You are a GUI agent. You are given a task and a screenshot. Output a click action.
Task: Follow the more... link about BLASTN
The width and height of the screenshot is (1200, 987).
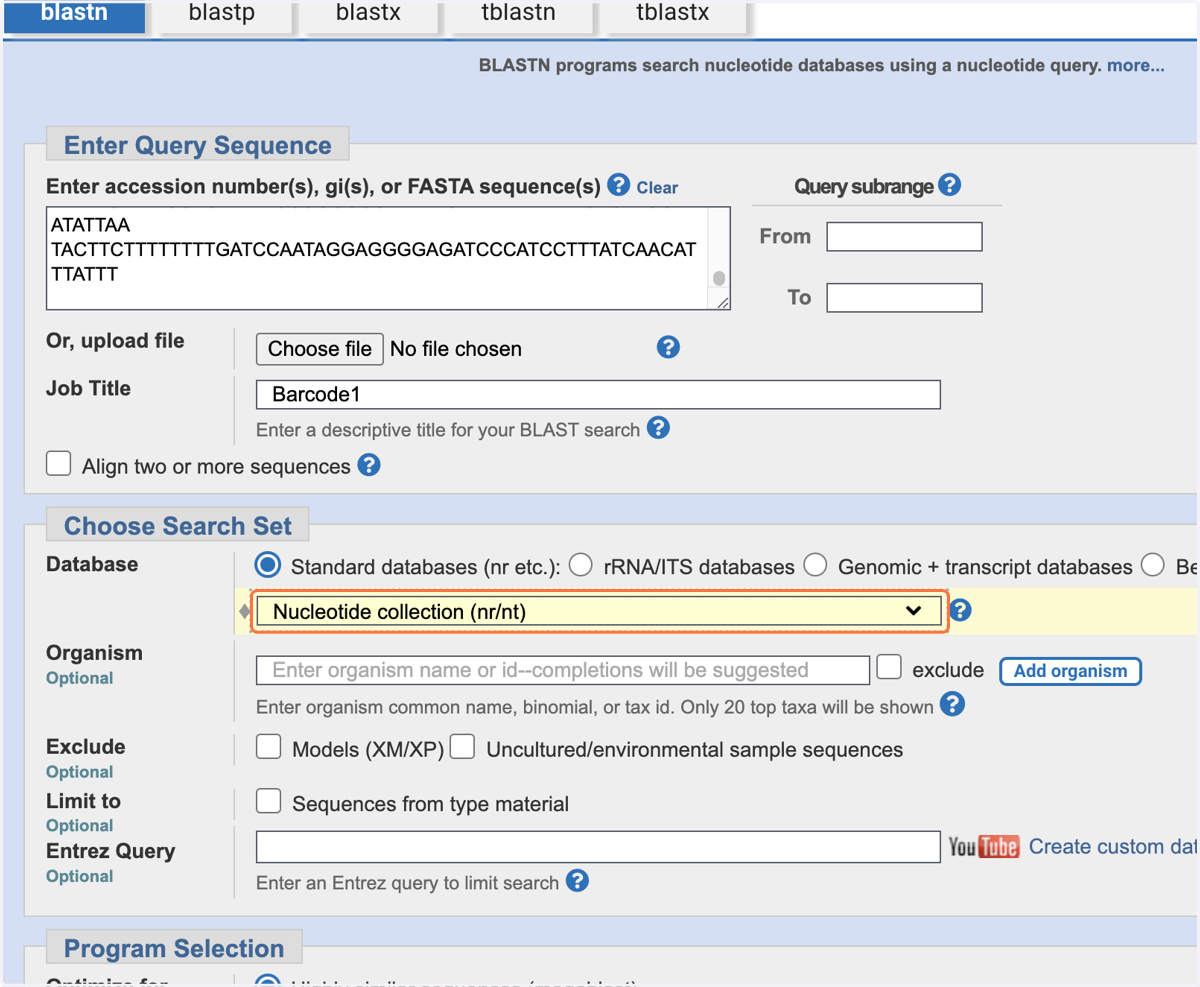coord(1135,66)
